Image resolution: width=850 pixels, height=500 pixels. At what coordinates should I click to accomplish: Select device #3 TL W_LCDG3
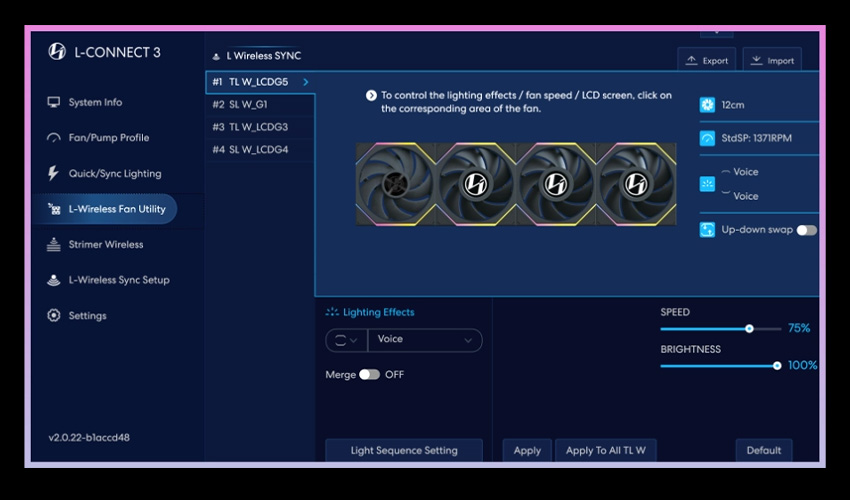tap(260, 127)
